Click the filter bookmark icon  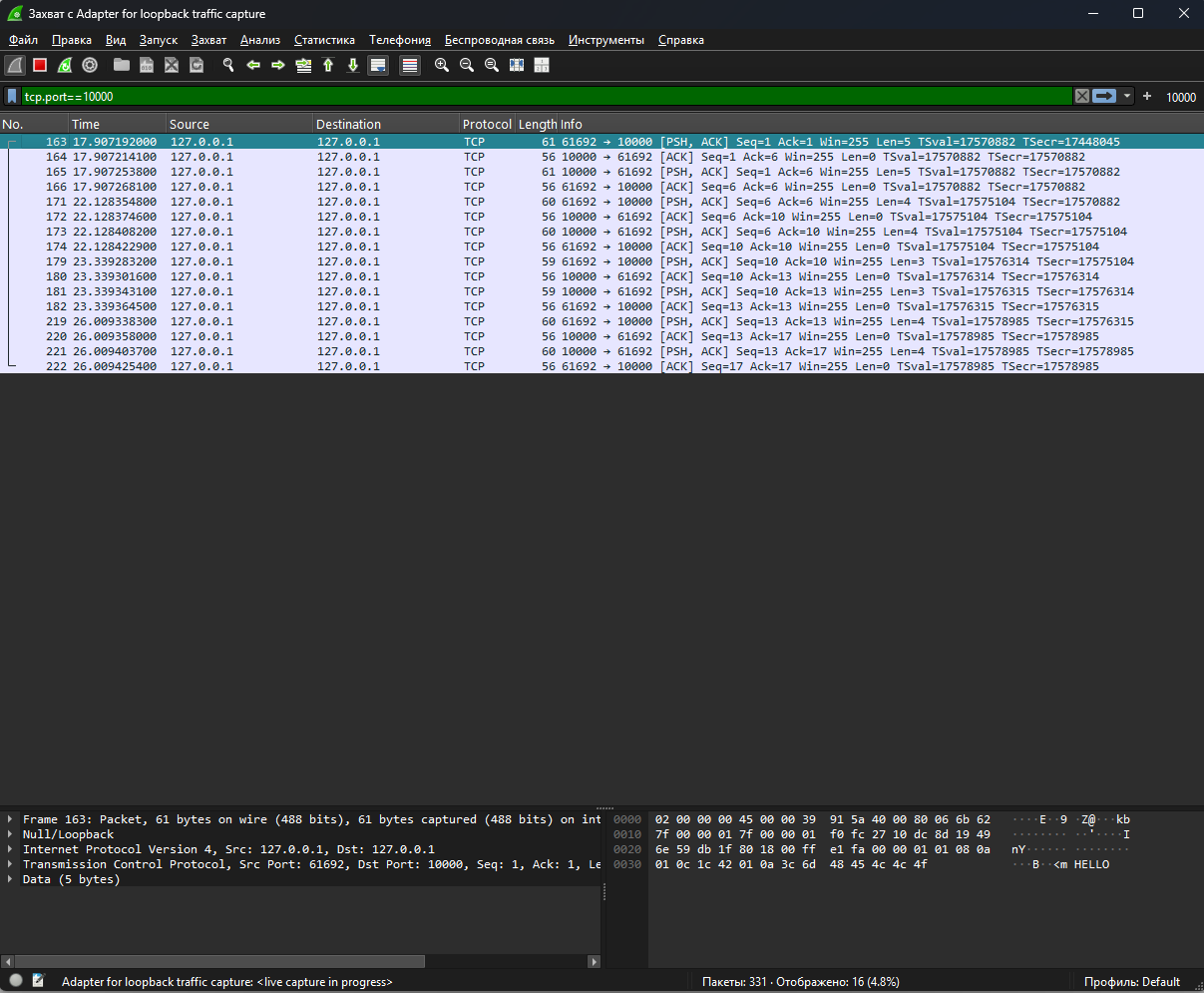point(12,97)
